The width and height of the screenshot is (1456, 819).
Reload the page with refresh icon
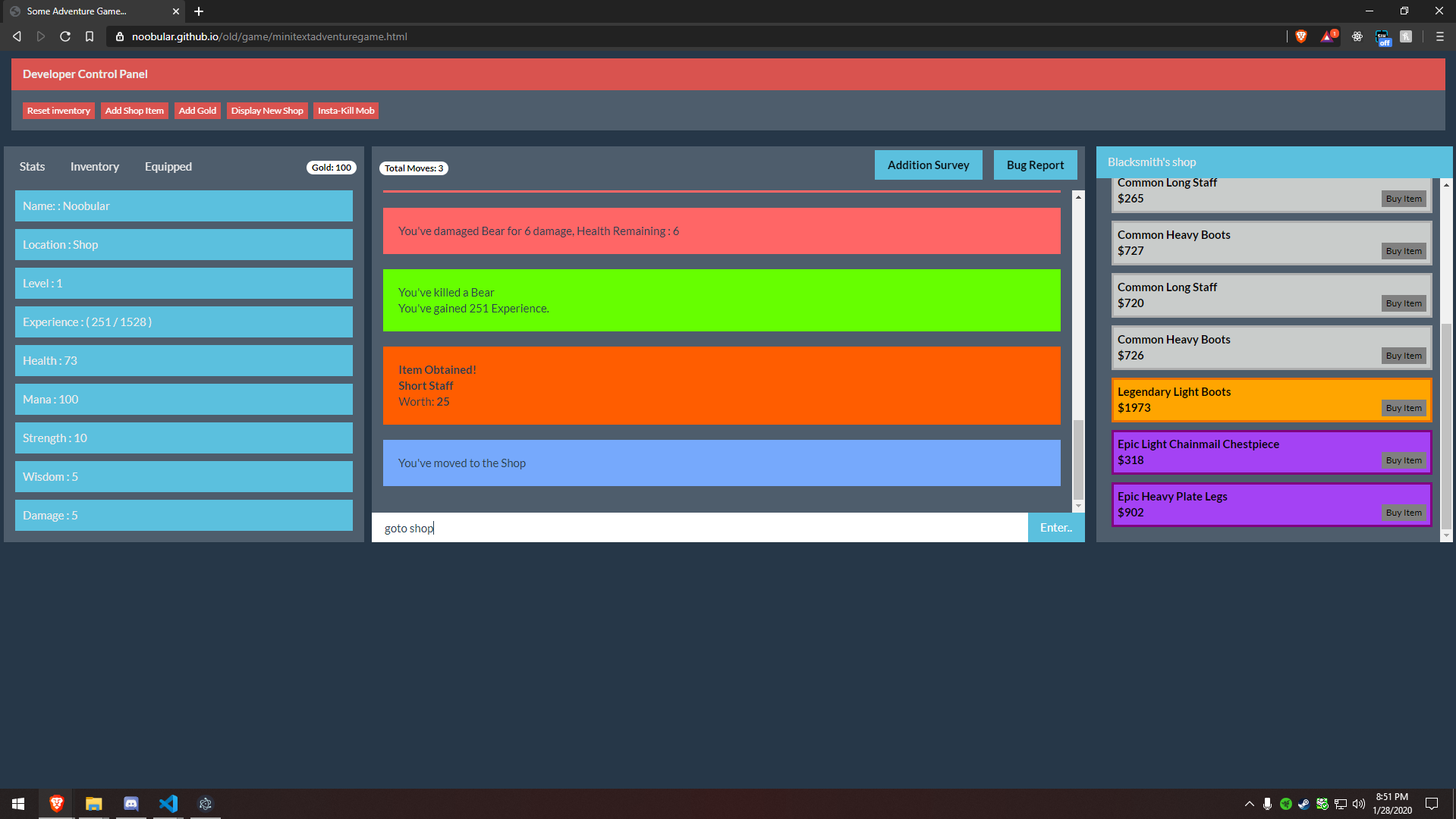tap(65, 36)
